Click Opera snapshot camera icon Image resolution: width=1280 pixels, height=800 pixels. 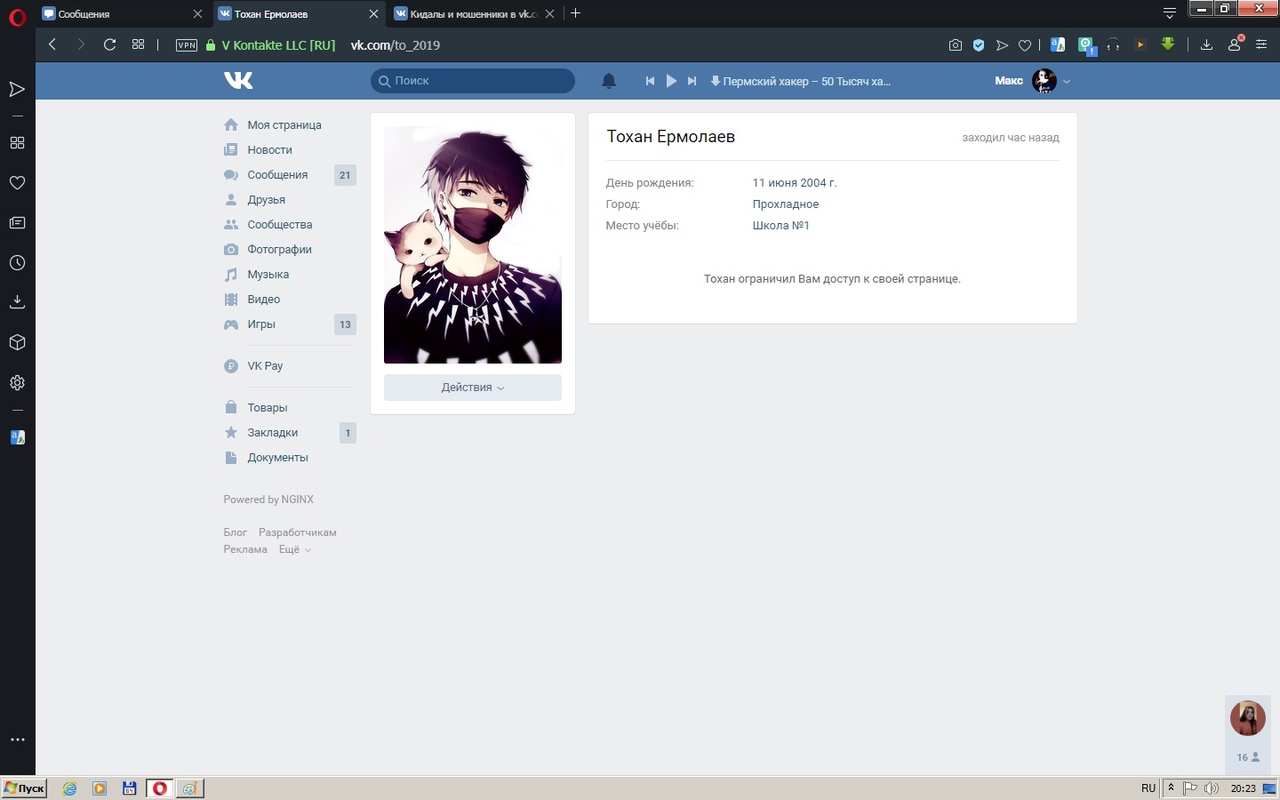coord(955,45)
